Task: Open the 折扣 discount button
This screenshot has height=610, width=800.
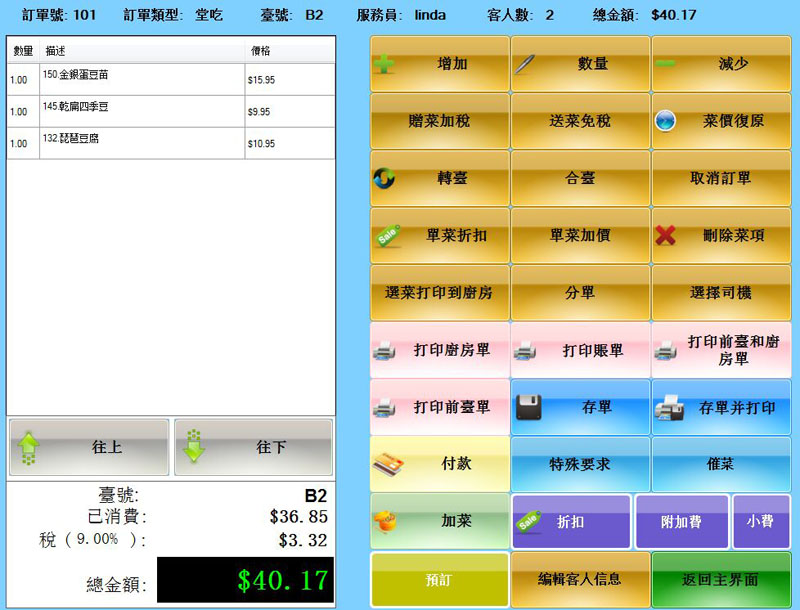Action: point(571,521)
